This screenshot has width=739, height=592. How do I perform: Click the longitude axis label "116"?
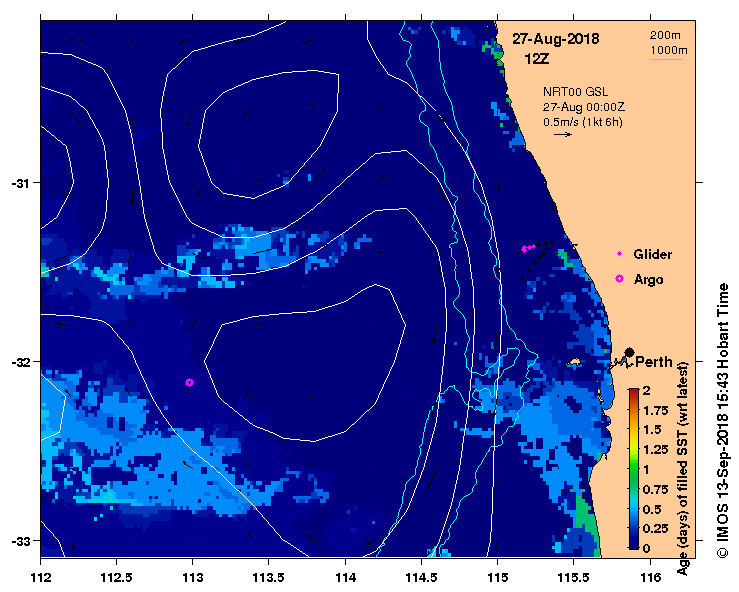(650, 576)
